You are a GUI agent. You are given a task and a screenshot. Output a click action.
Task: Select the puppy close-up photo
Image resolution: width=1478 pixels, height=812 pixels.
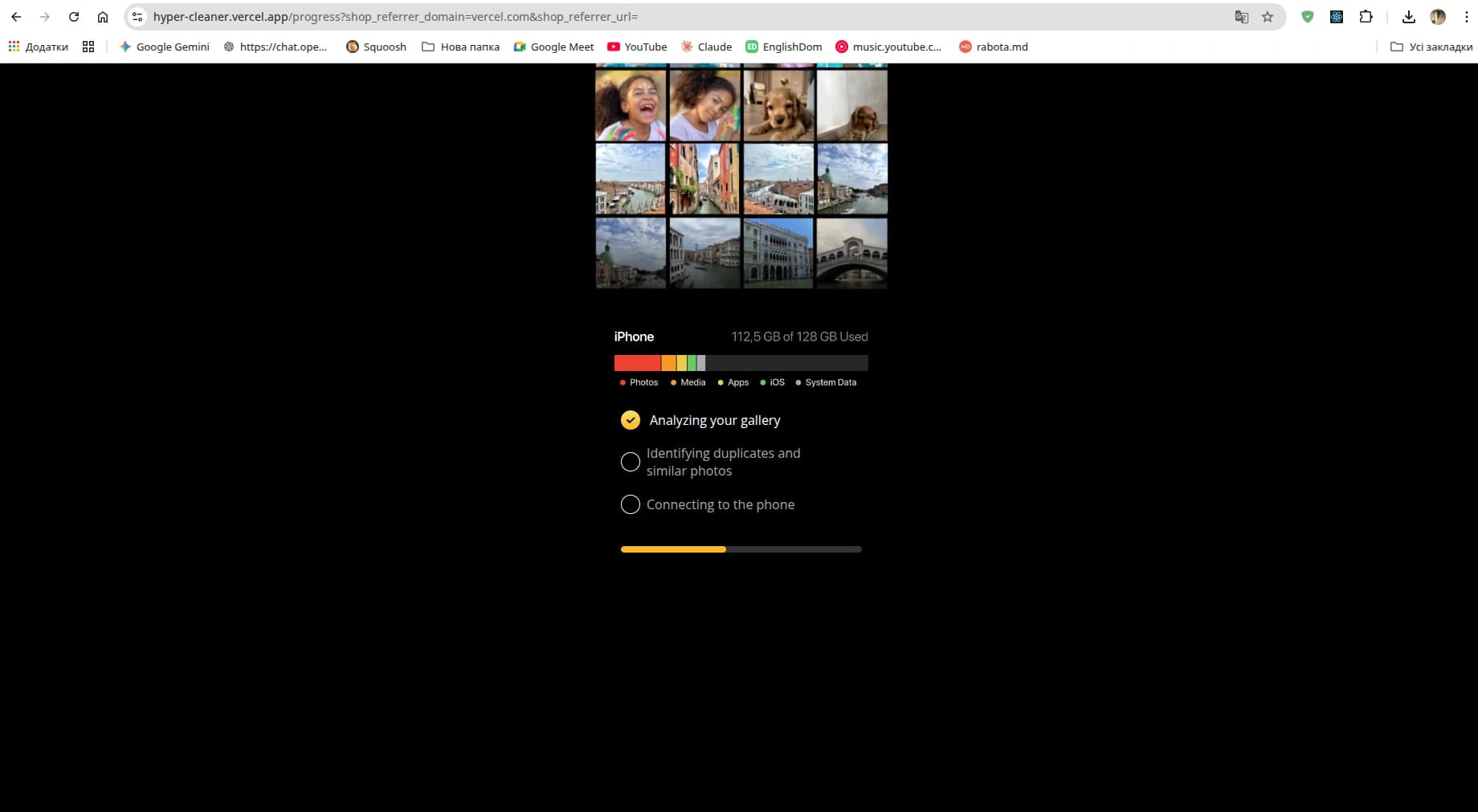(x=778, y=105)
